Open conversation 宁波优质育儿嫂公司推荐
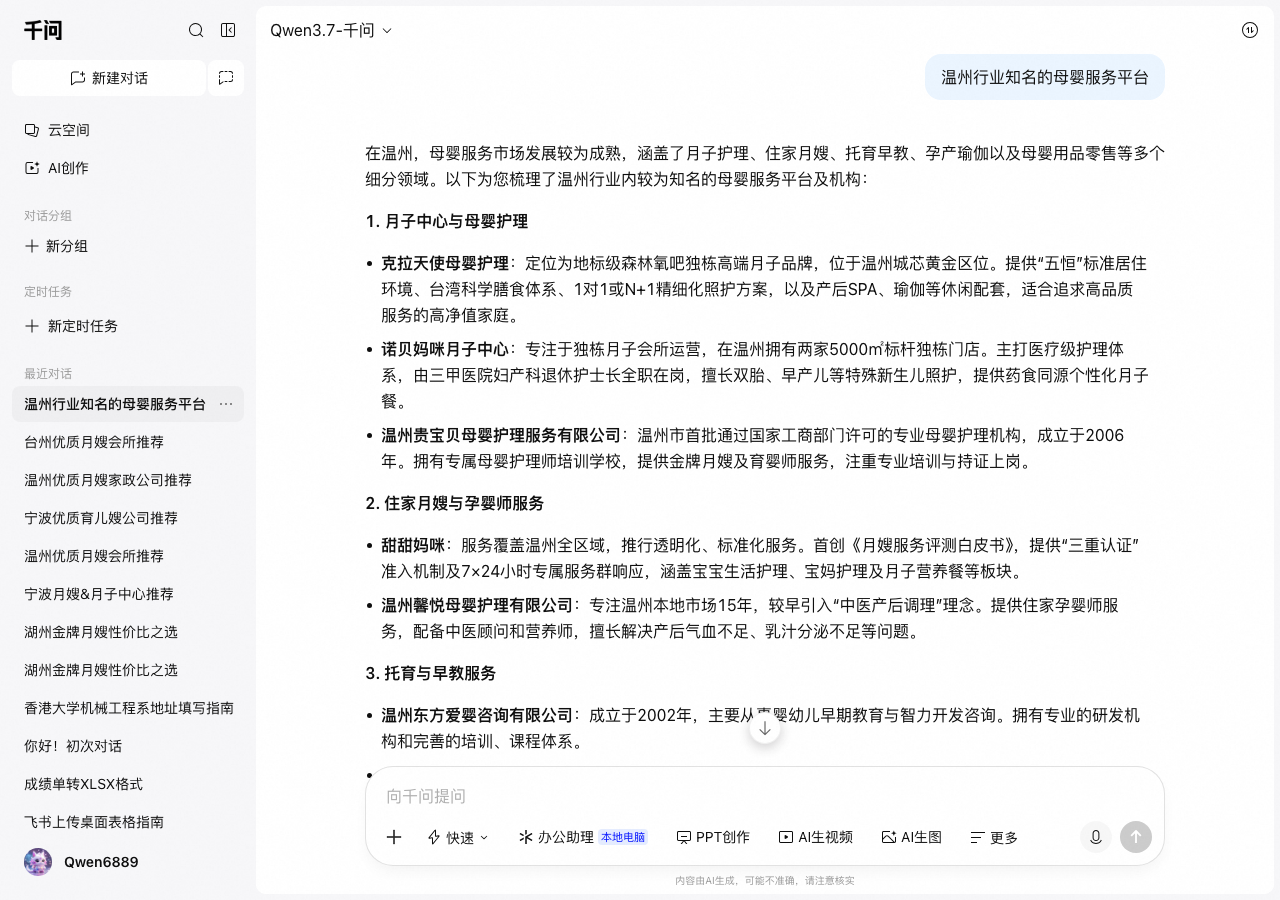Image resolution: width=1280 pixels, height=900 pixels. (x=128, y=518)
